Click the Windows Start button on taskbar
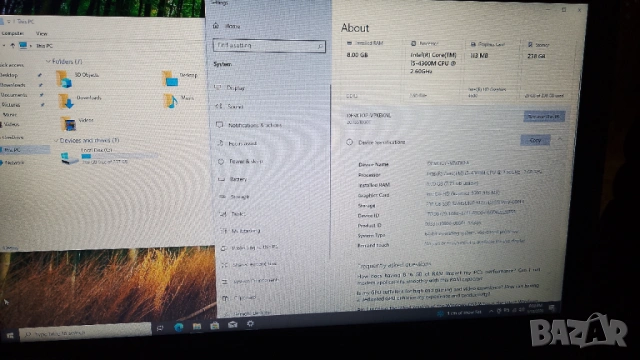The height and width of the screenshot is (360, 640). pos(10,335)
